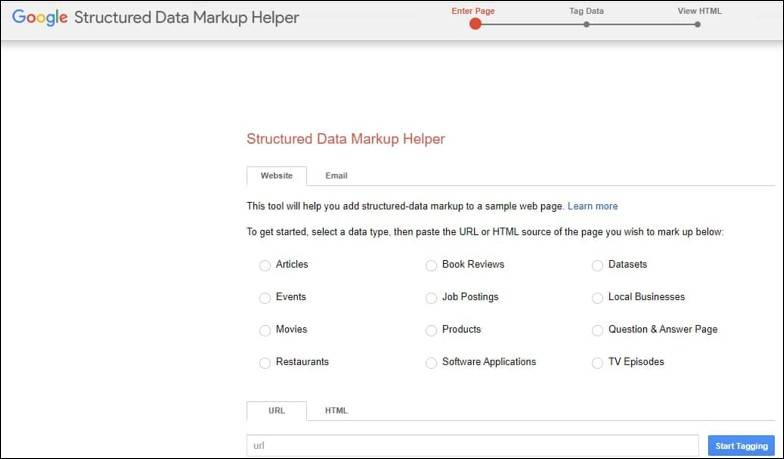Click the Start Tagging button
The height and width of the screenshot is (459, 784).
[x=741, y=446]
